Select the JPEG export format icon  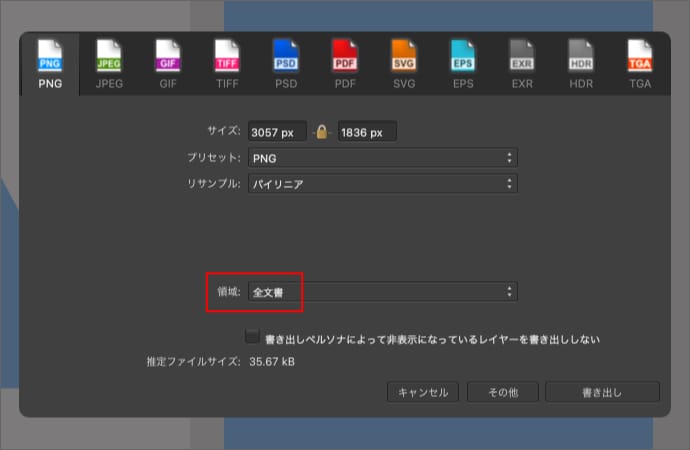pos(108,58)
